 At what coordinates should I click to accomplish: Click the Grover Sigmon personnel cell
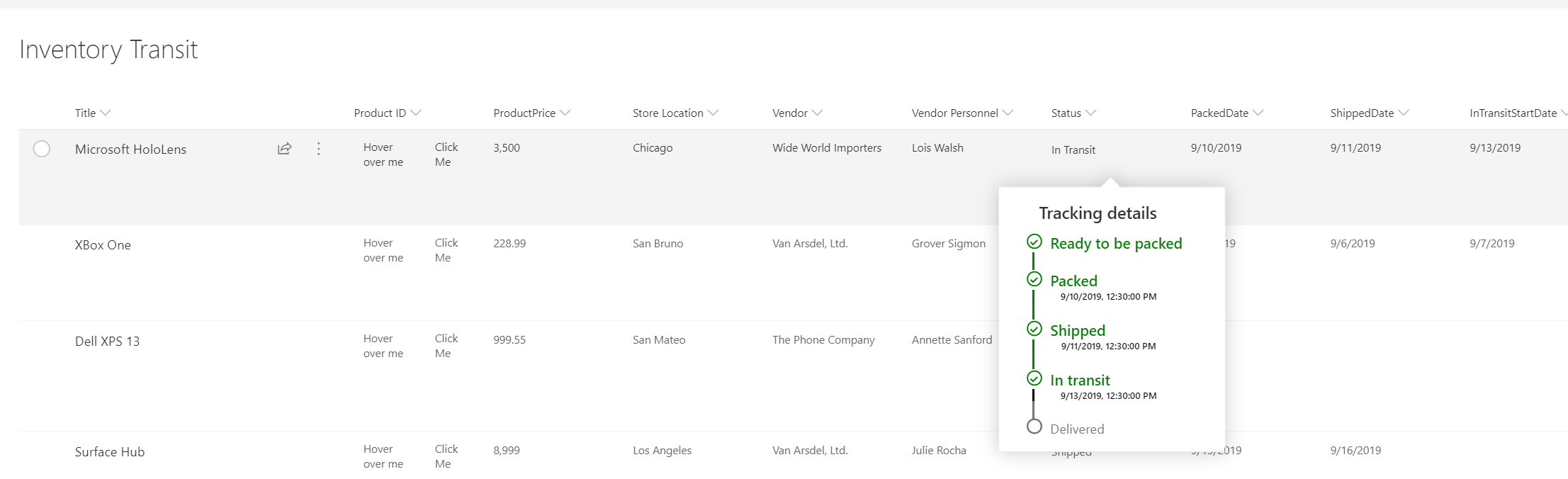pyautogui.click(x=948, y=243)
